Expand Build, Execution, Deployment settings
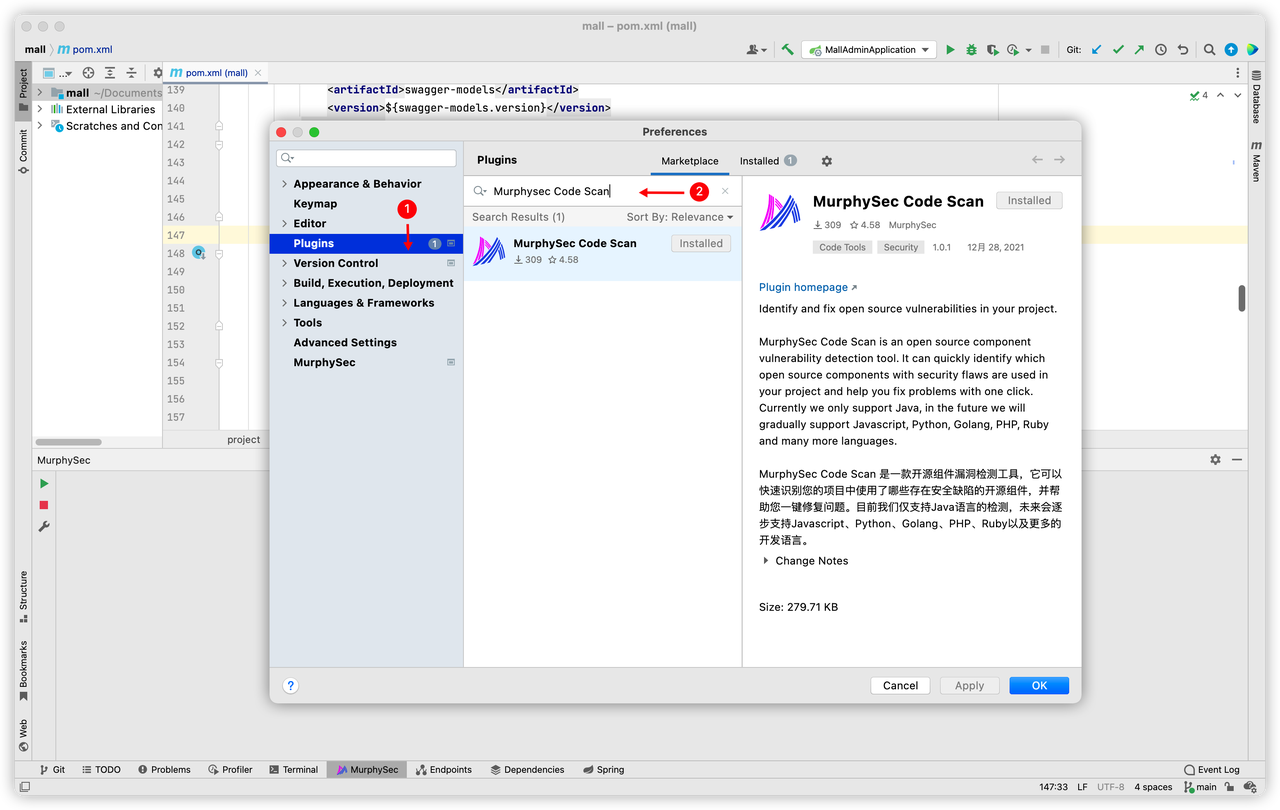1280x810 pixels. [x=285, y=283]
